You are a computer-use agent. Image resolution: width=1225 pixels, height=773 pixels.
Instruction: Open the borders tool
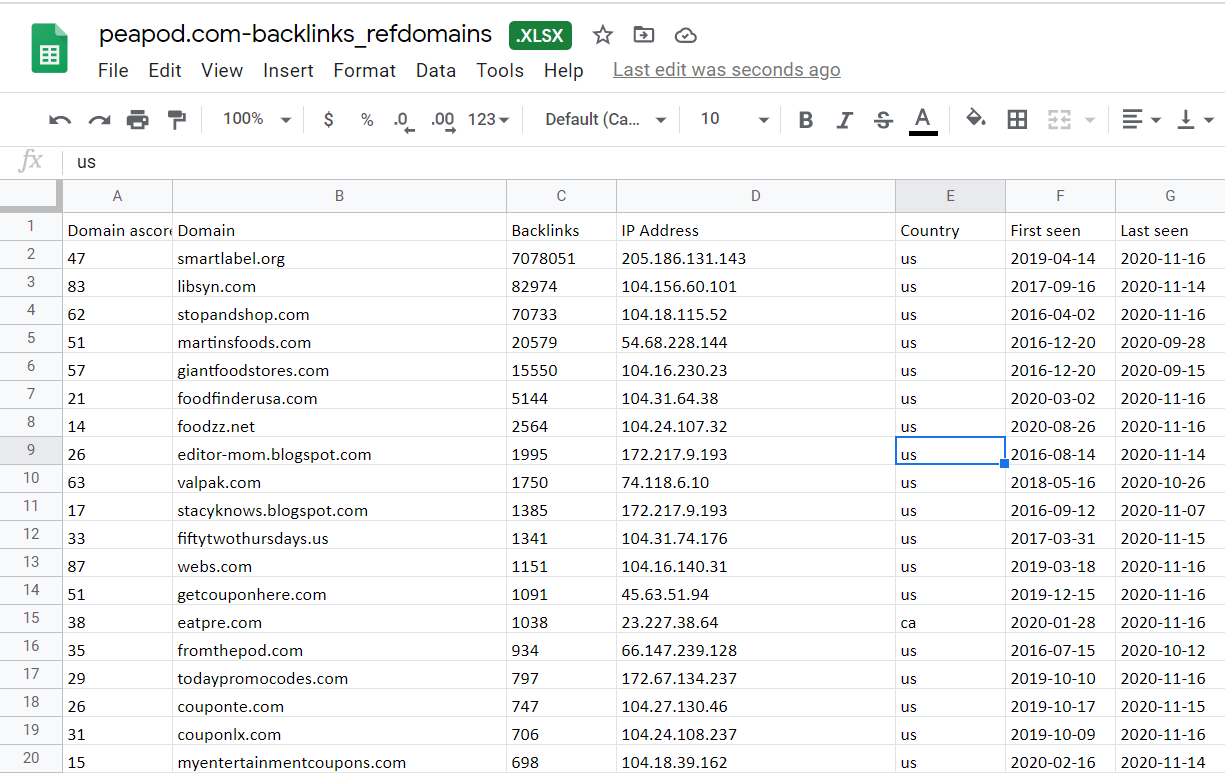1017,120
